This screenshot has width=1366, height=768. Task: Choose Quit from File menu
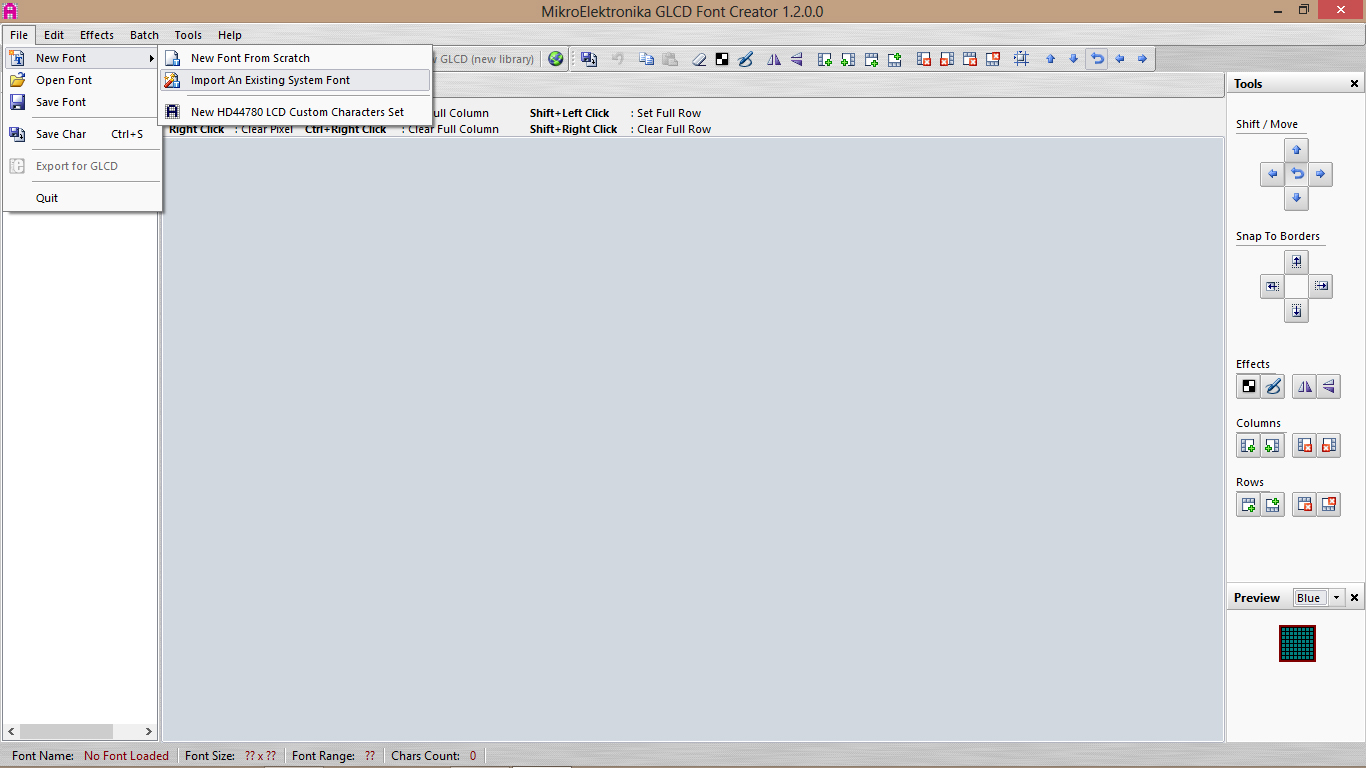pyautogui.click(x=82, y=198)
